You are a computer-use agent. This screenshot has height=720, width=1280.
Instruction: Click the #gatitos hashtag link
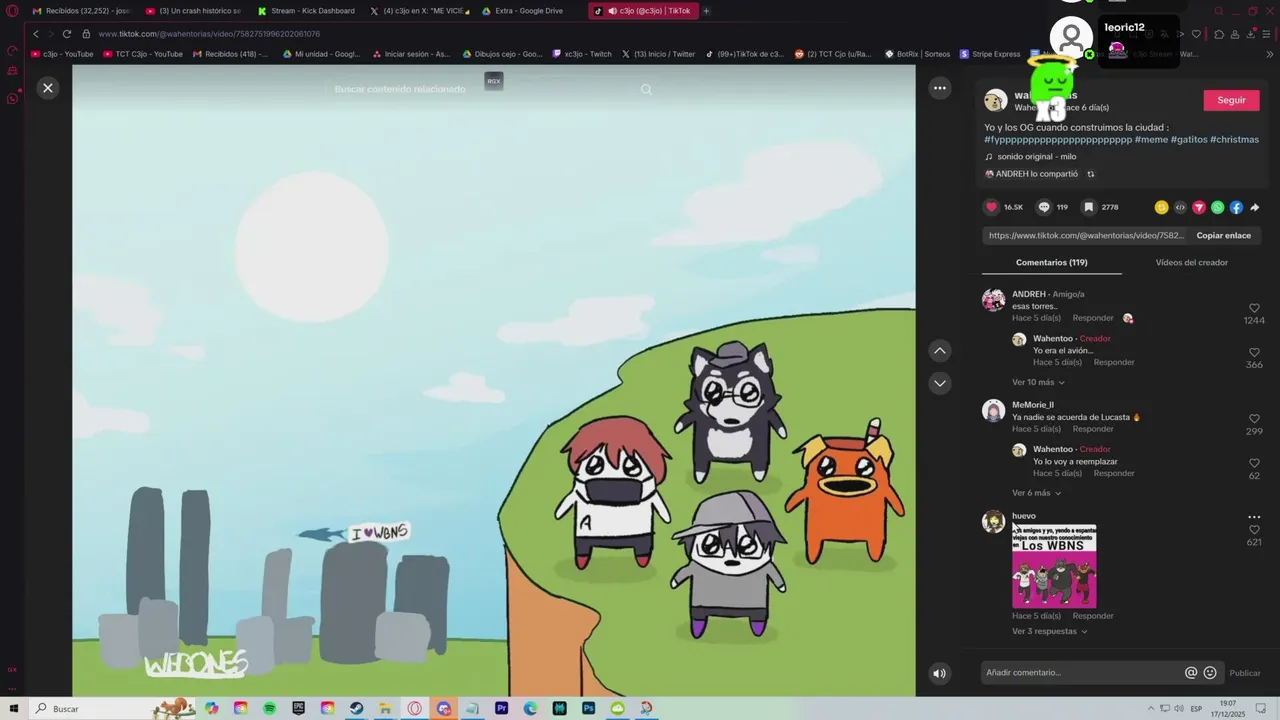click(1189, 140)
